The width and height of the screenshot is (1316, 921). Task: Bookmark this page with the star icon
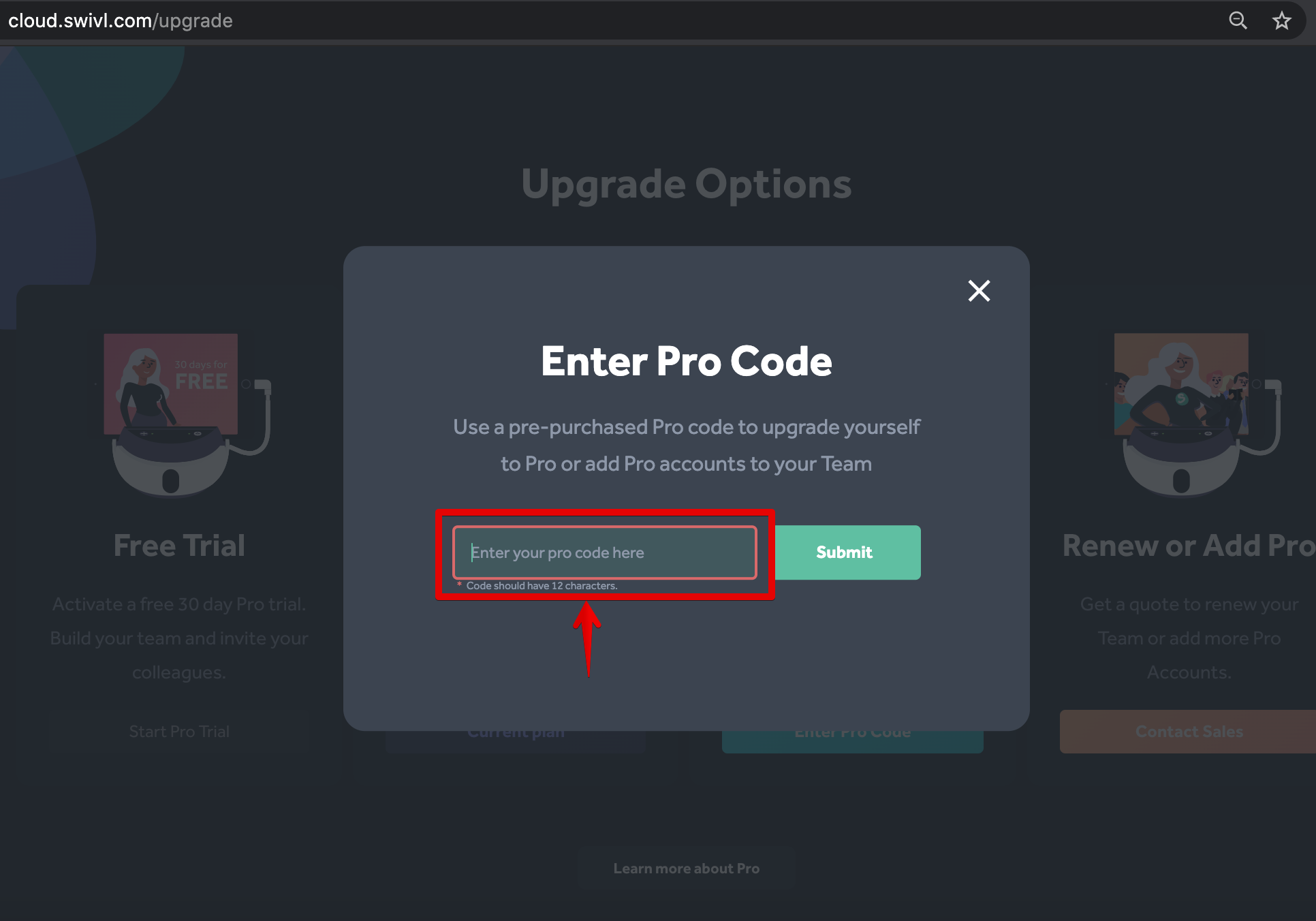1281,20
